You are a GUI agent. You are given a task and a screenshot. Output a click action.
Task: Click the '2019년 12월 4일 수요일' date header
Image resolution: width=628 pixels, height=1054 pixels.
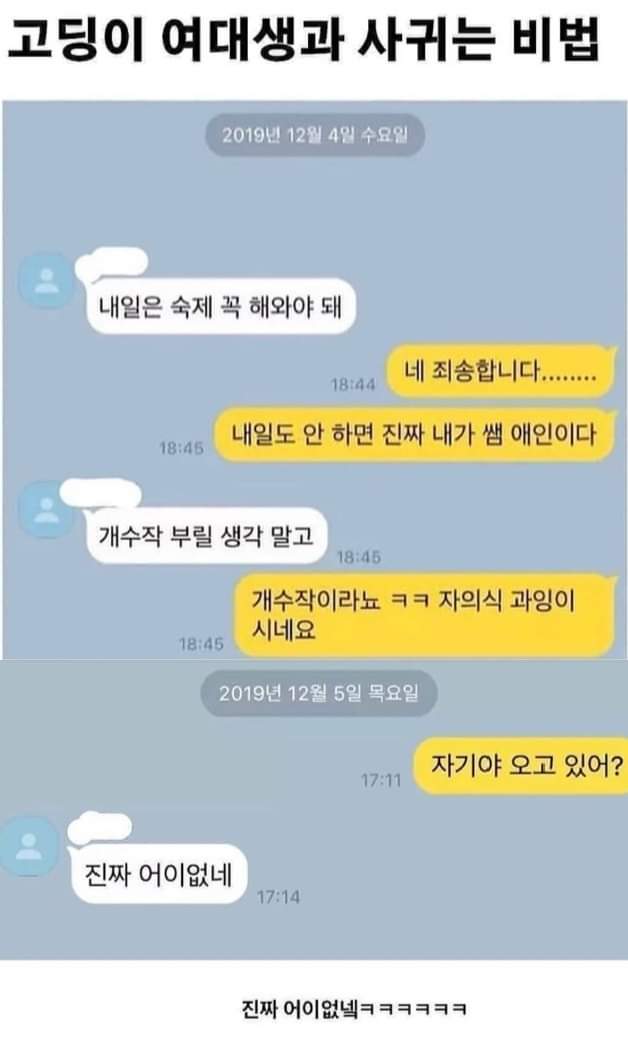(315, 135)
